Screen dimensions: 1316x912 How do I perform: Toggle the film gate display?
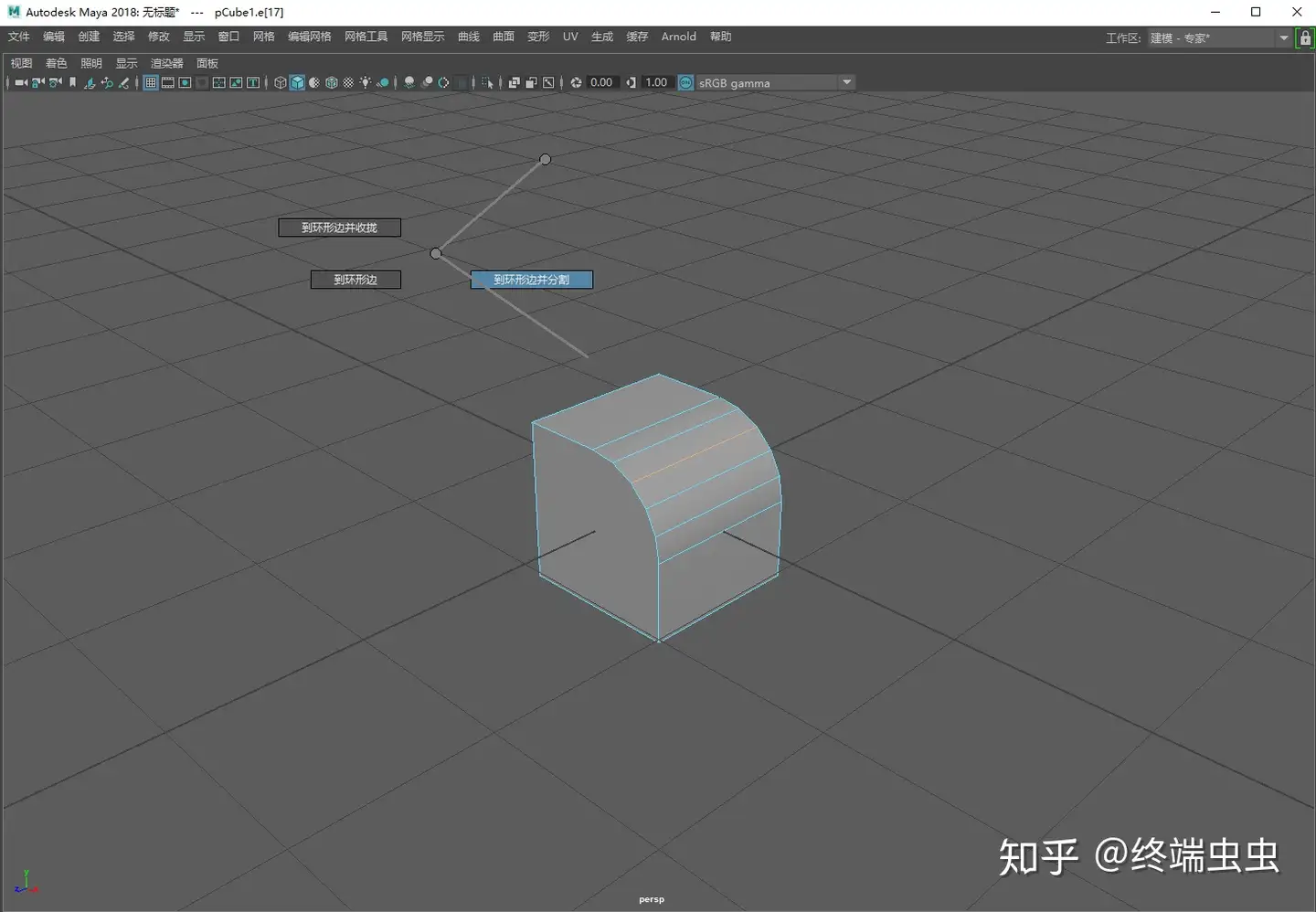coord(168,82)
